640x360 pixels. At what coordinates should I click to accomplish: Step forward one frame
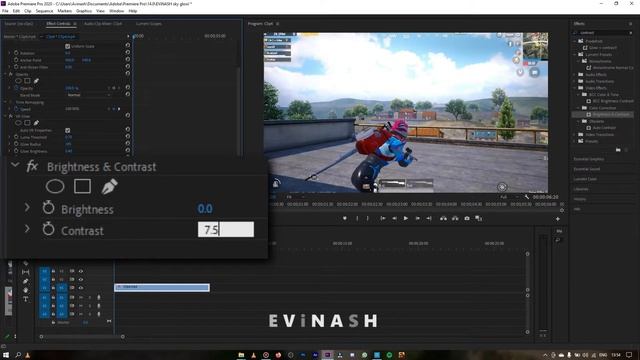tap(418, 218)
